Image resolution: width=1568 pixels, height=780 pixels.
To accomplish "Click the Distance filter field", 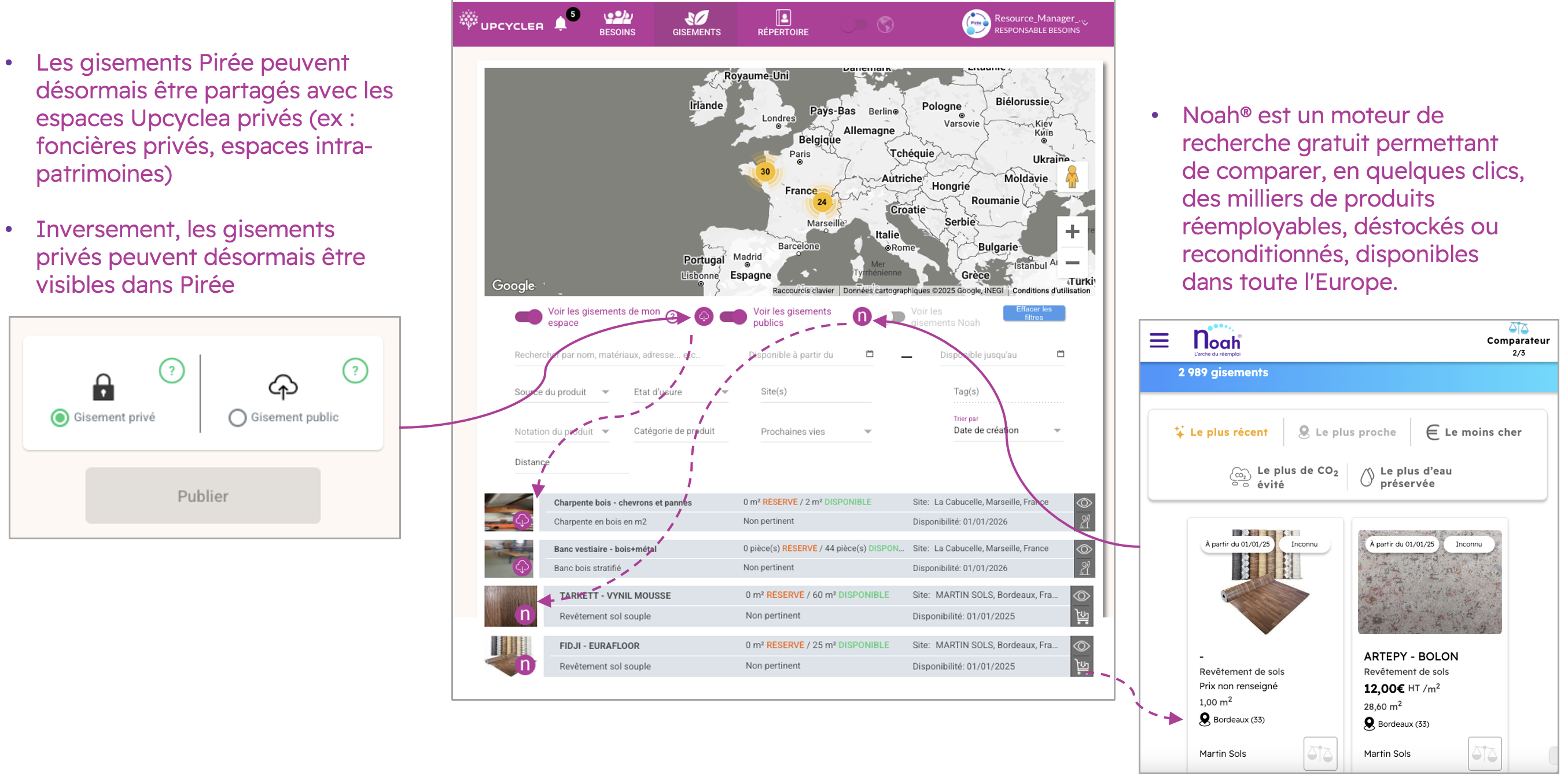I will click(x=571, y=463).
